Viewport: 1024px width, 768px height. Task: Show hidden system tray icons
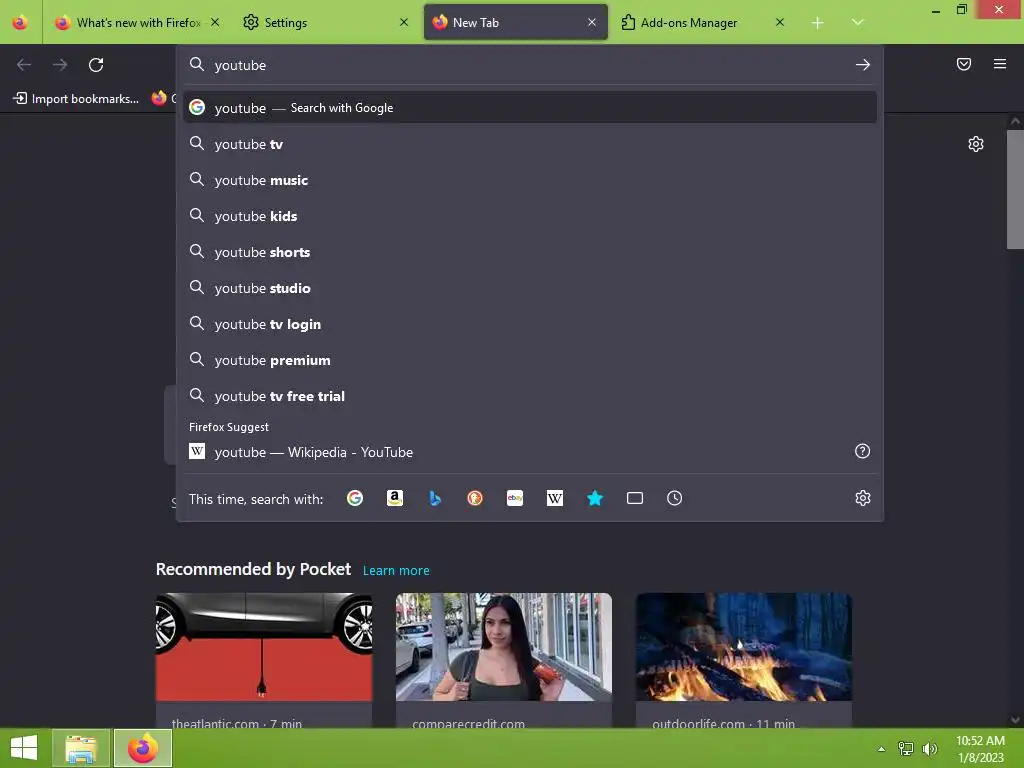tap(882, 749)
